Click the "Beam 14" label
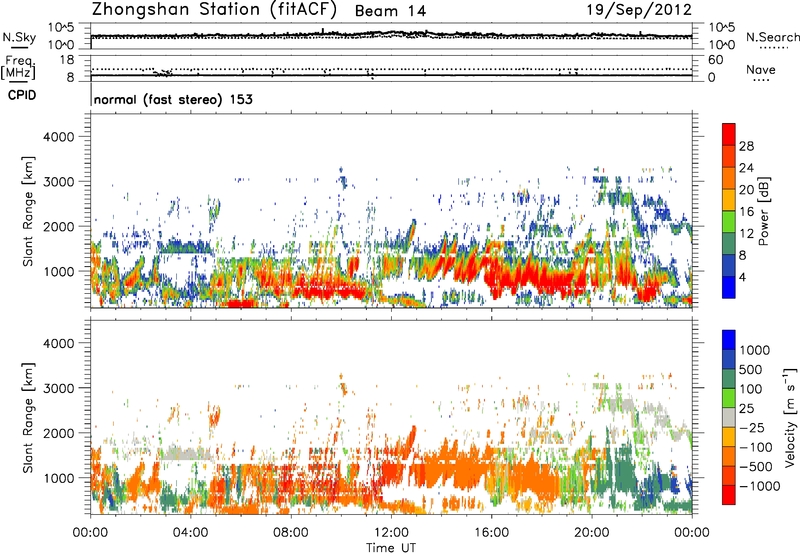 coord(390,11)
